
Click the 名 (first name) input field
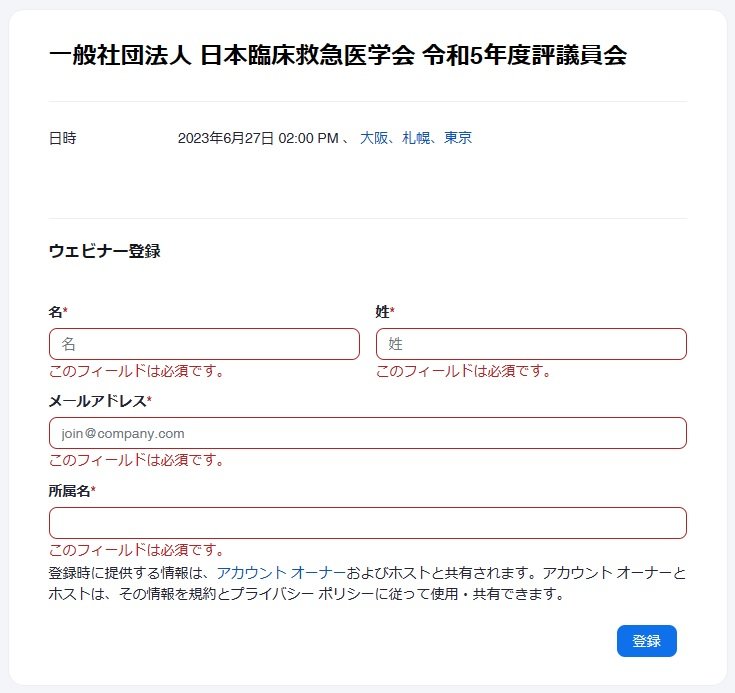pyautogui.click(x=204, y=344)
